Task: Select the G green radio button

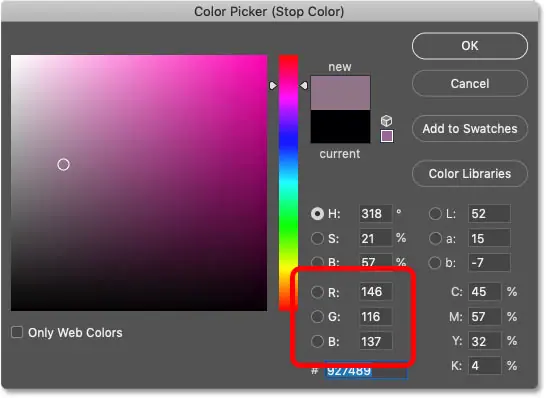Action: point(317,317)
